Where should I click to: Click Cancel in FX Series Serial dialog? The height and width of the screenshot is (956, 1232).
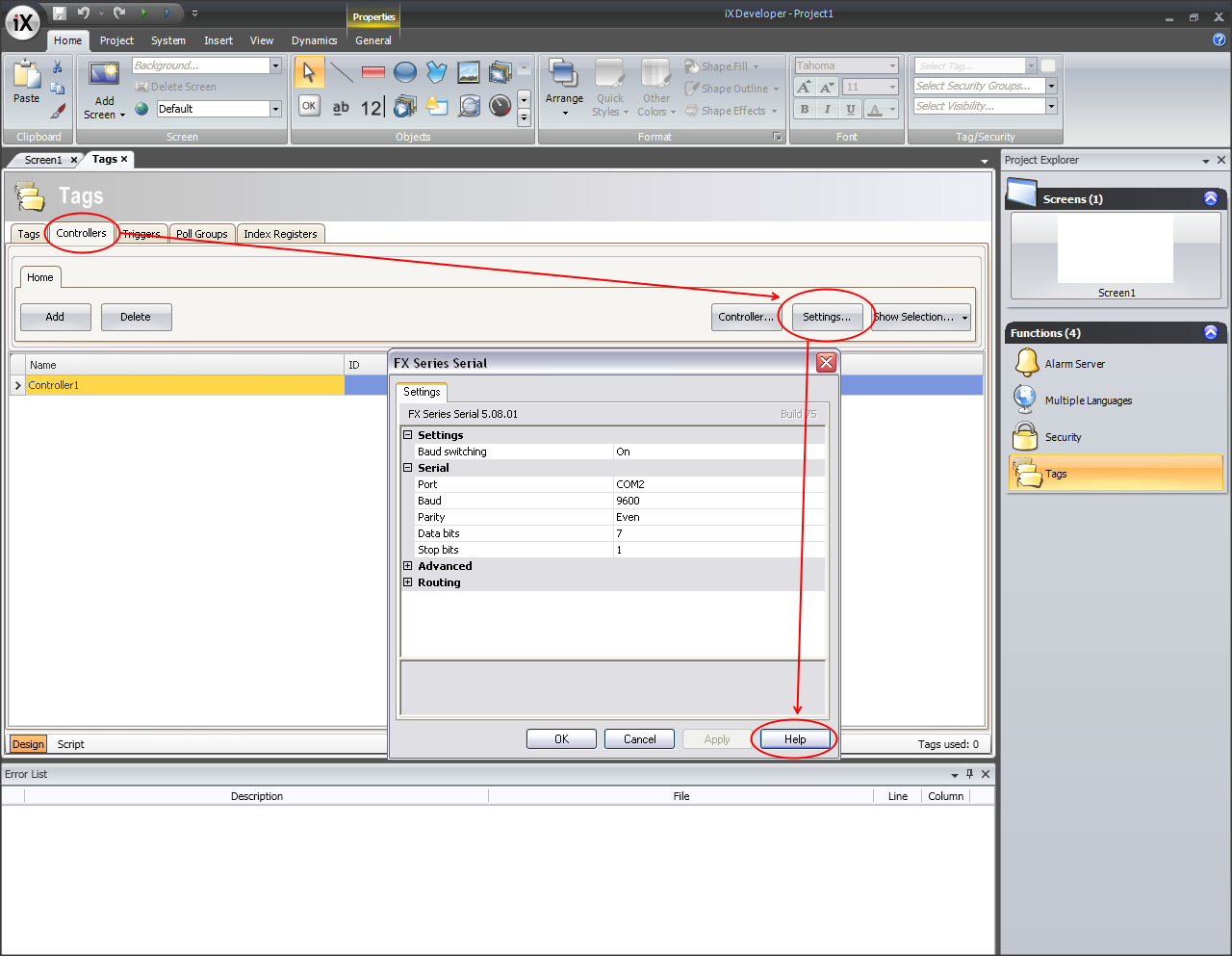point(640,739)
